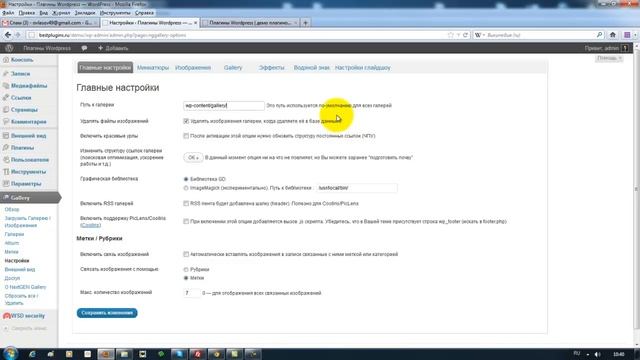This screenshot has width=640, height=360.
Task: Select the Метки radio button
Action: (186, 278)
